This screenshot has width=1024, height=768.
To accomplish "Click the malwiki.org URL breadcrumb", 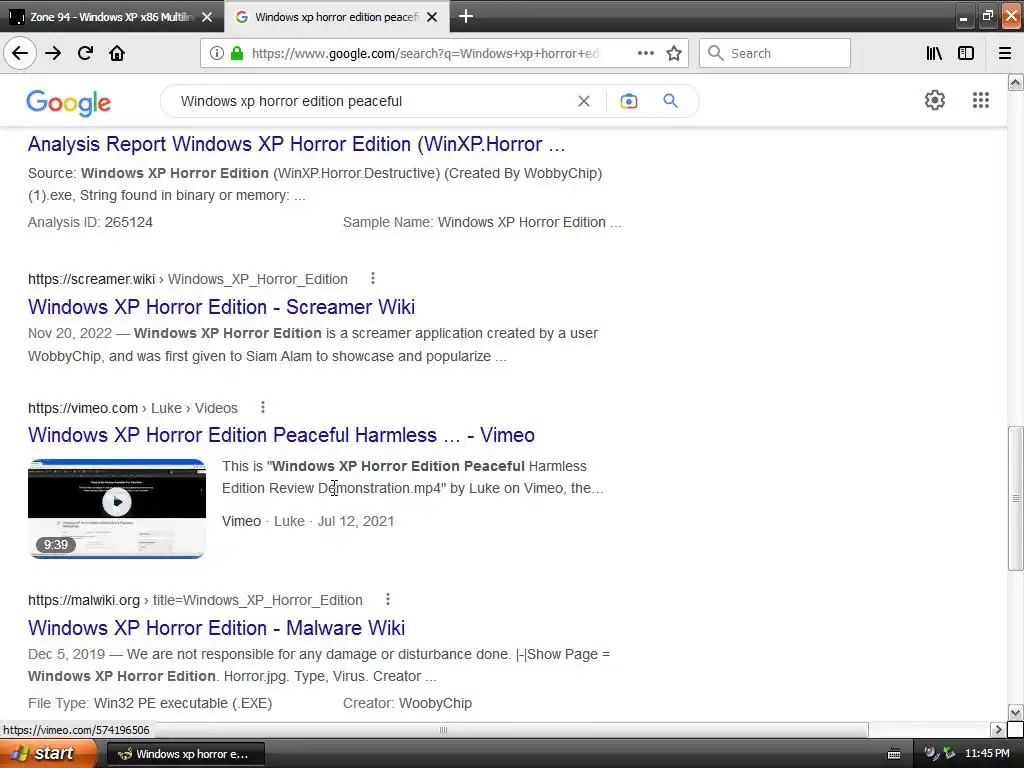I will pos(195,600).
